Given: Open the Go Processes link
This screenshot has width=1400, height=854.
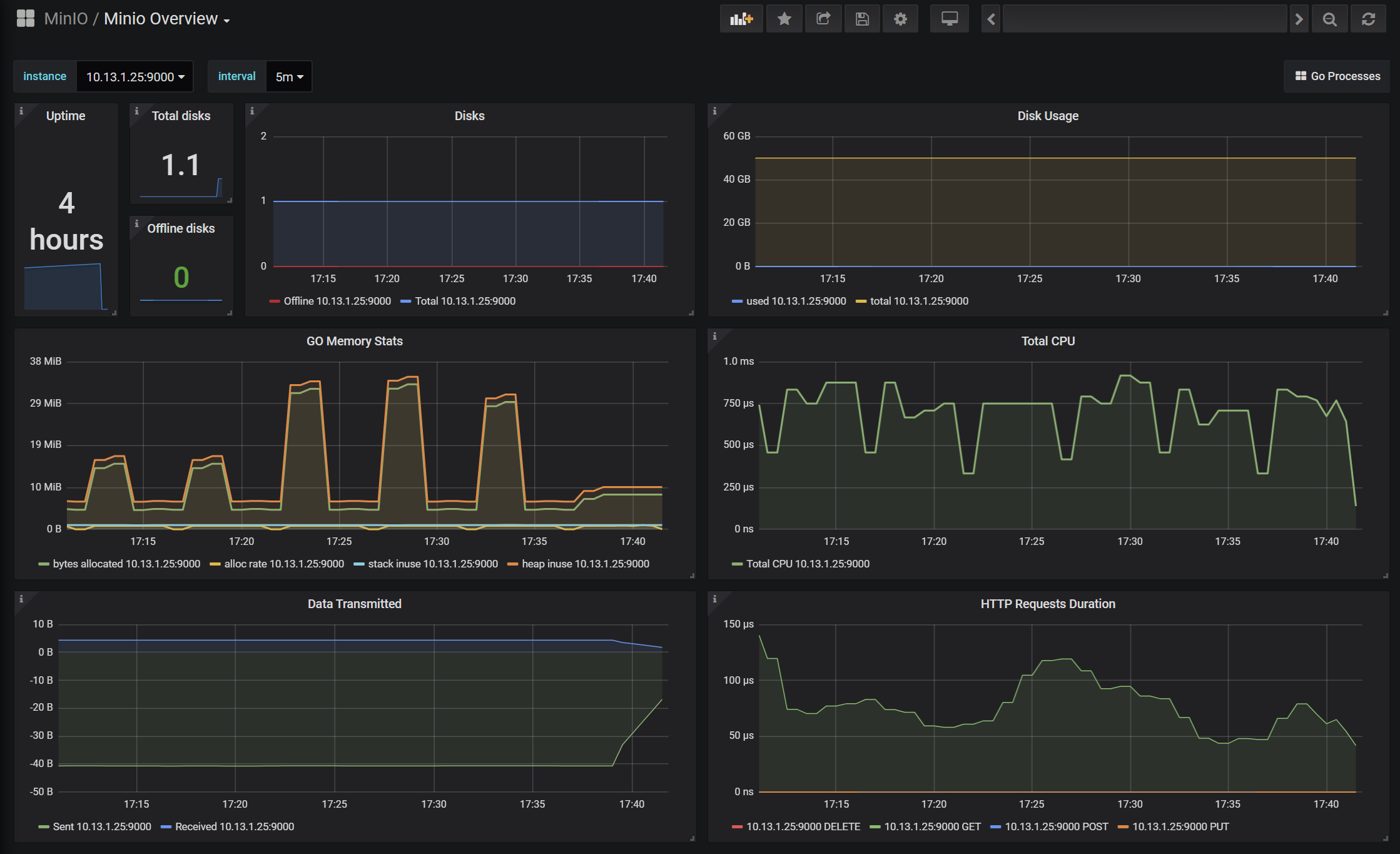Looking at the screenshot, I should (x=1337, y=76).
